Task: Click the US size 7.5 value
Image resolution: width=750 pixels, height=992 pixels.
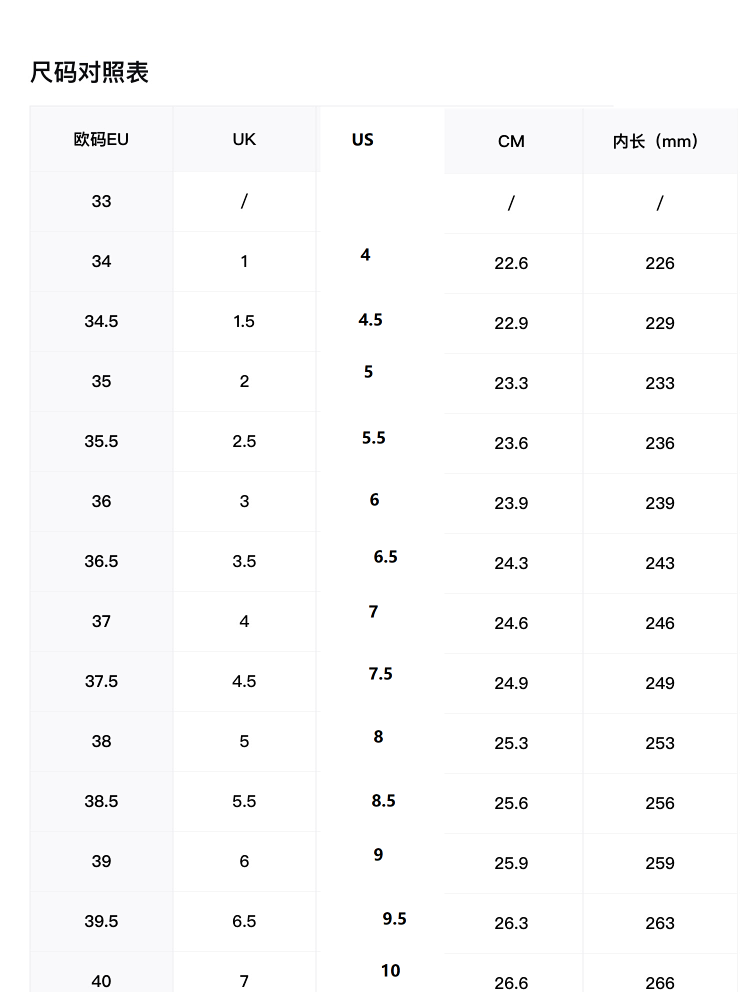Action: [x=380, y=674]
